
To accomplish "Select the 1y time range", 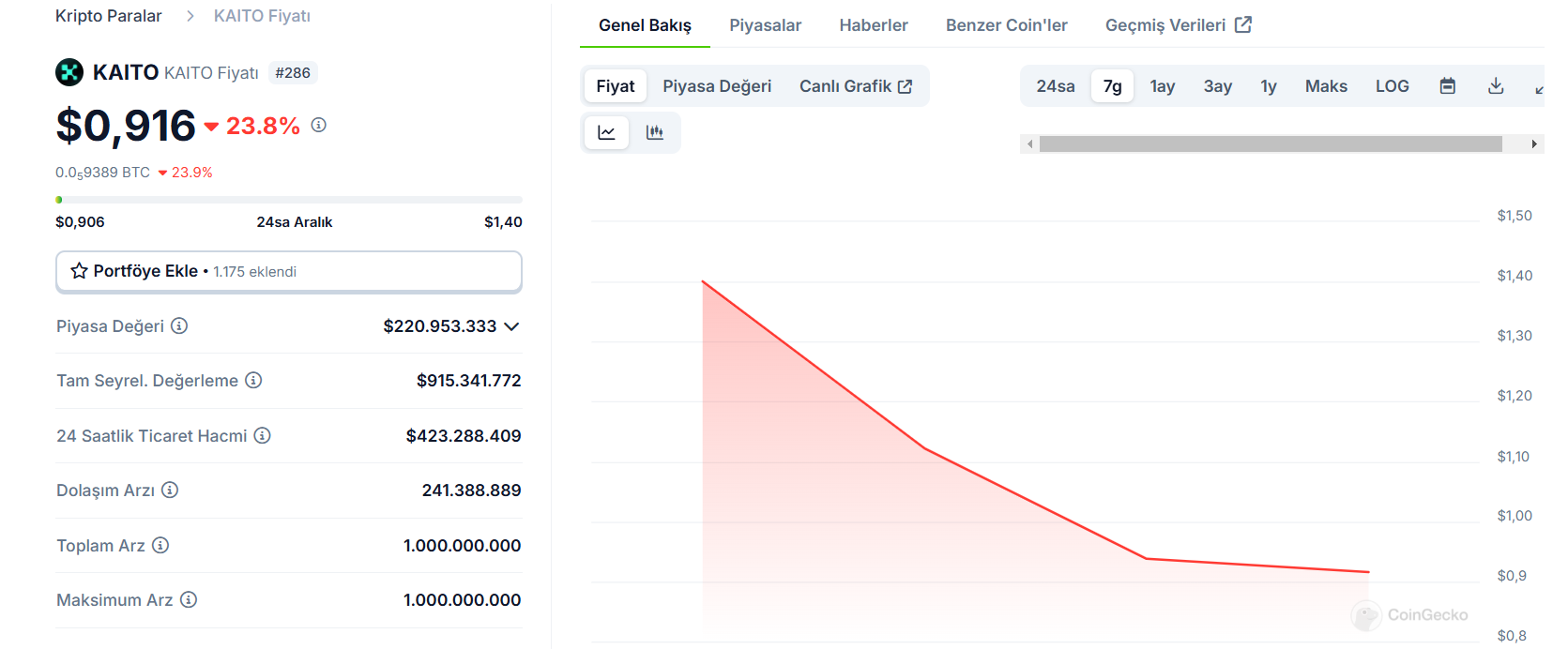I will click(1269, 86).
